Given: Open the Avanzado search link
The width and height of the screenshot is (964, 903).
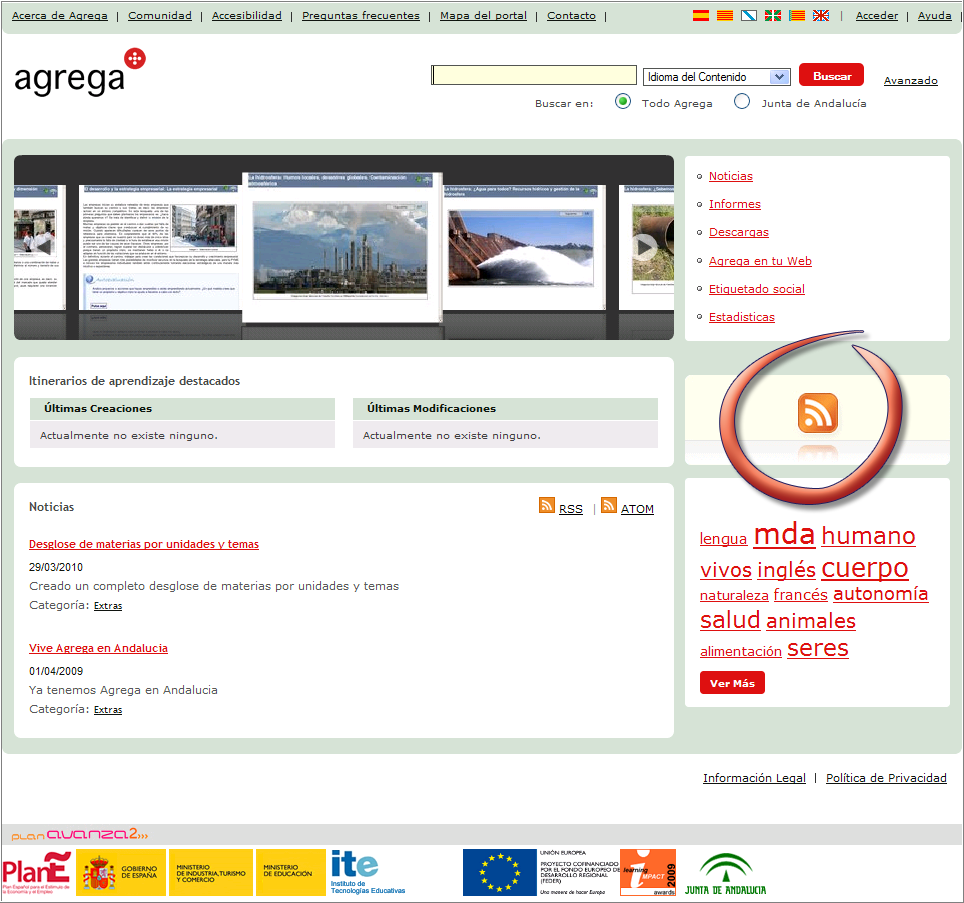Looking at the screenshot, I should click(911, 80).
